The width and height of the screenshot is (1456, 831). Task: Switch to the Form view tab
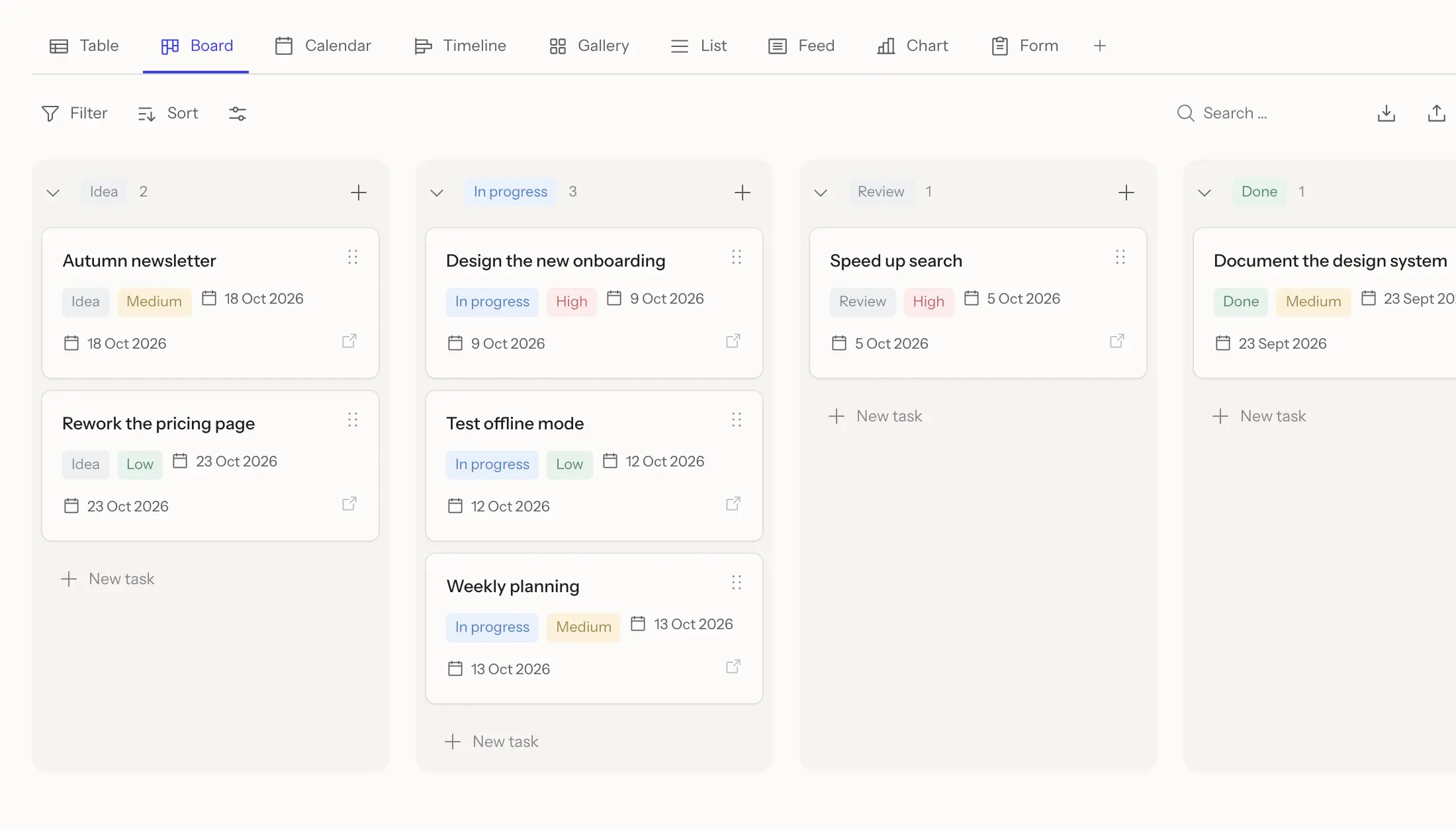tap(1024, 46)
